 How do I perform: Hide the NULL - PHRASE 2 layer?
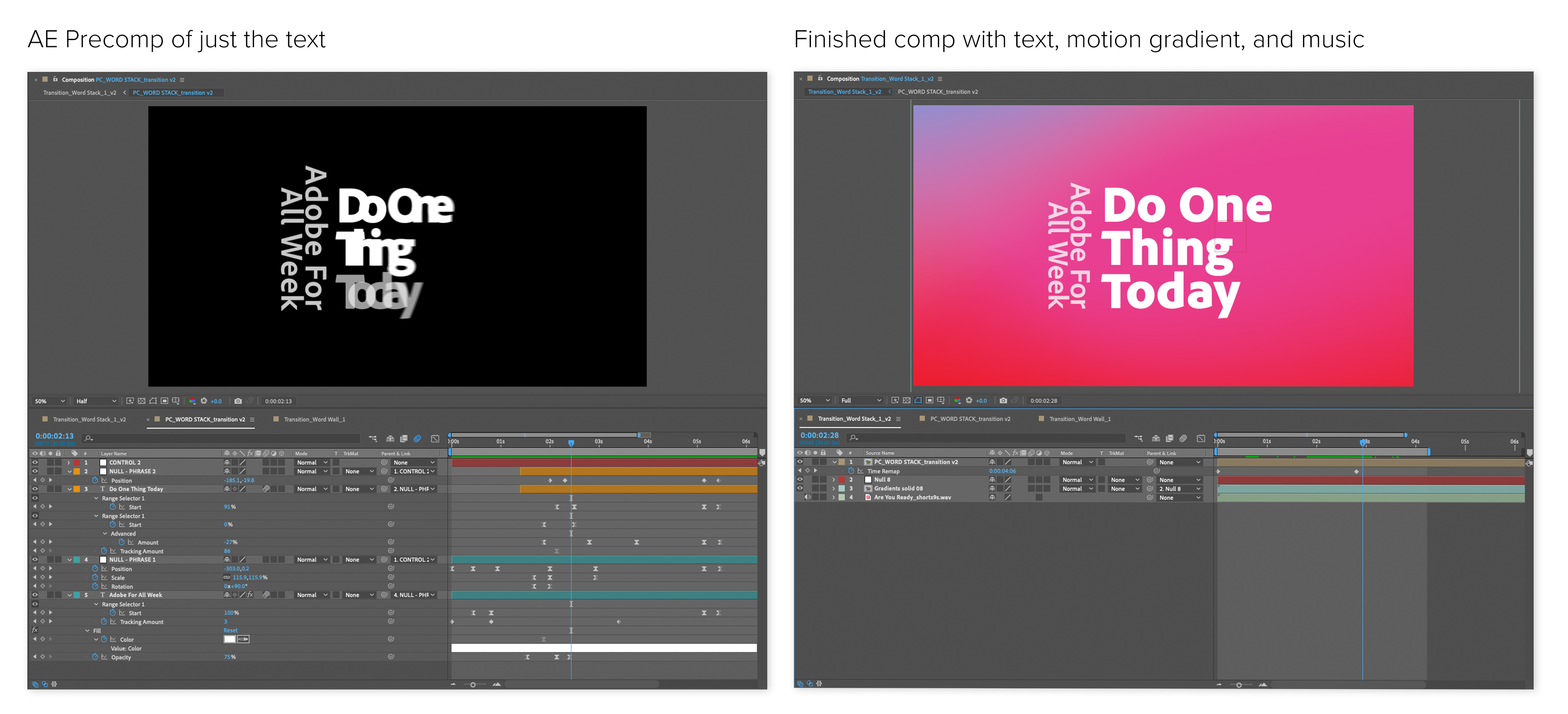tap(35, 471)
